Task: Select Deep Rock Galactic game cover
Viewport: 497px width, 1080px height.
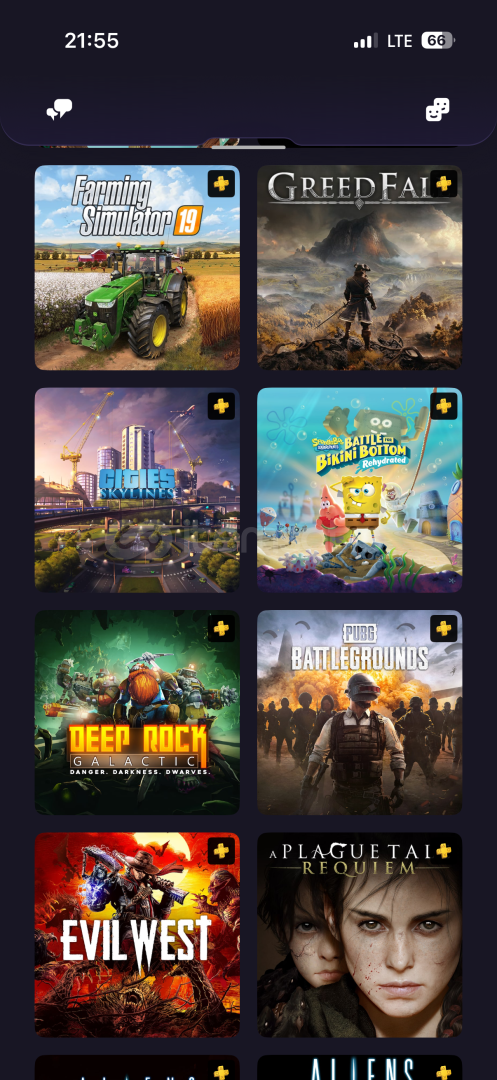Action: pos(138,713)
